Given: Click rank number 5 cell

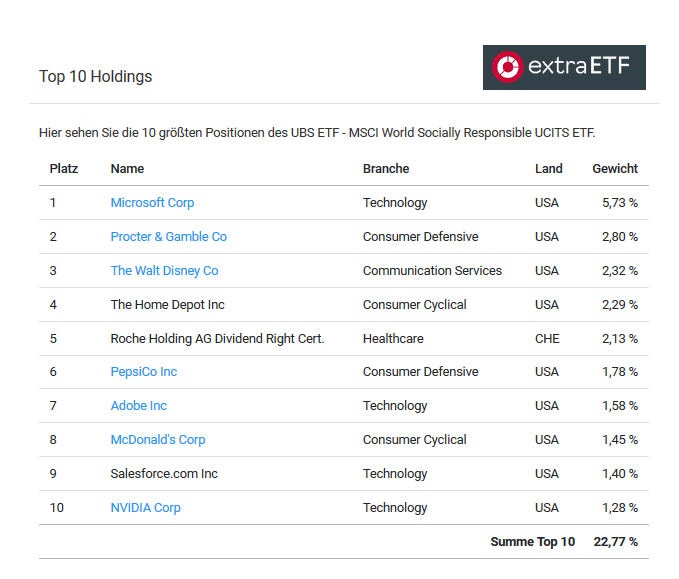Looking at the screenshot, I should click(x=53, y=339).
